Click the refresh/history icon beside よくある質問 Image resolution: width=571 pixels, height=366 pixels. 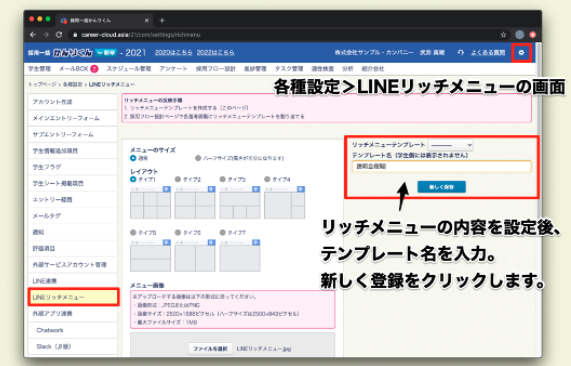461,52
